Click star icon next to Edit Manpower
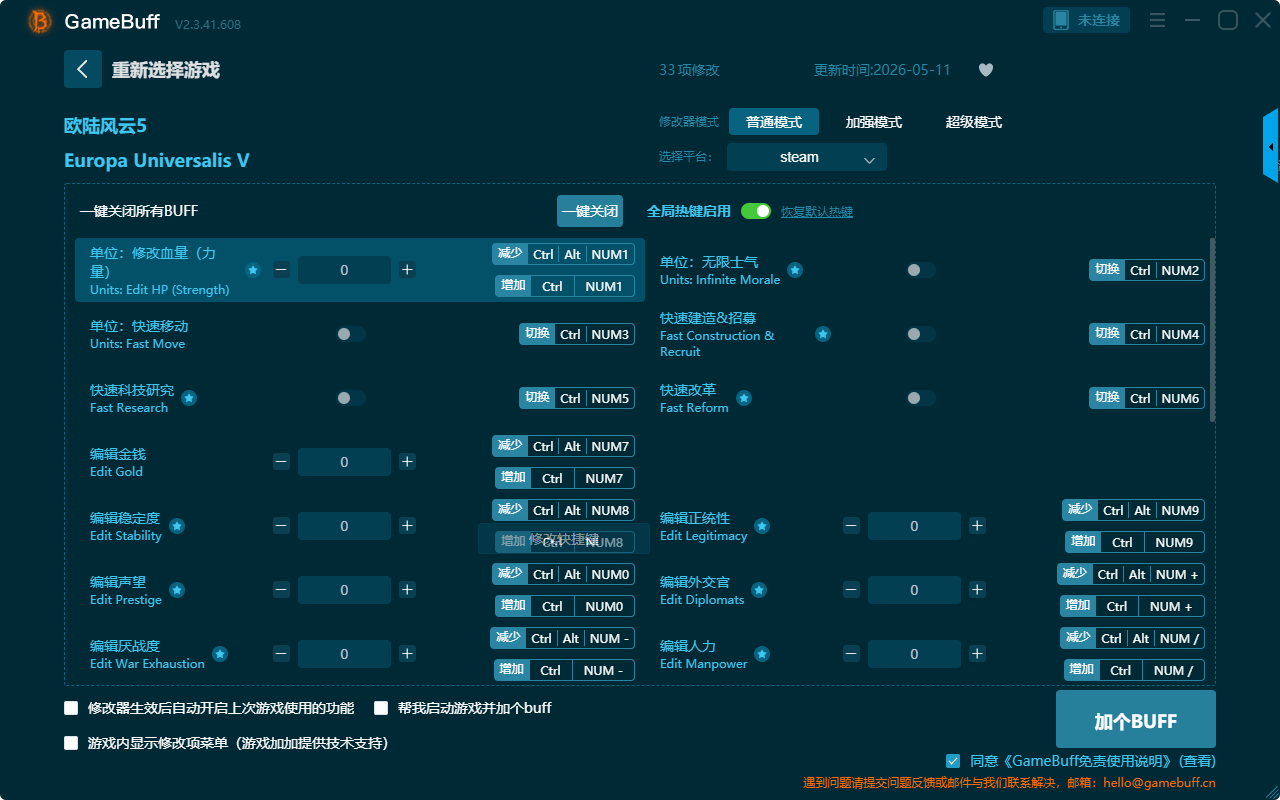 [762, 654]
